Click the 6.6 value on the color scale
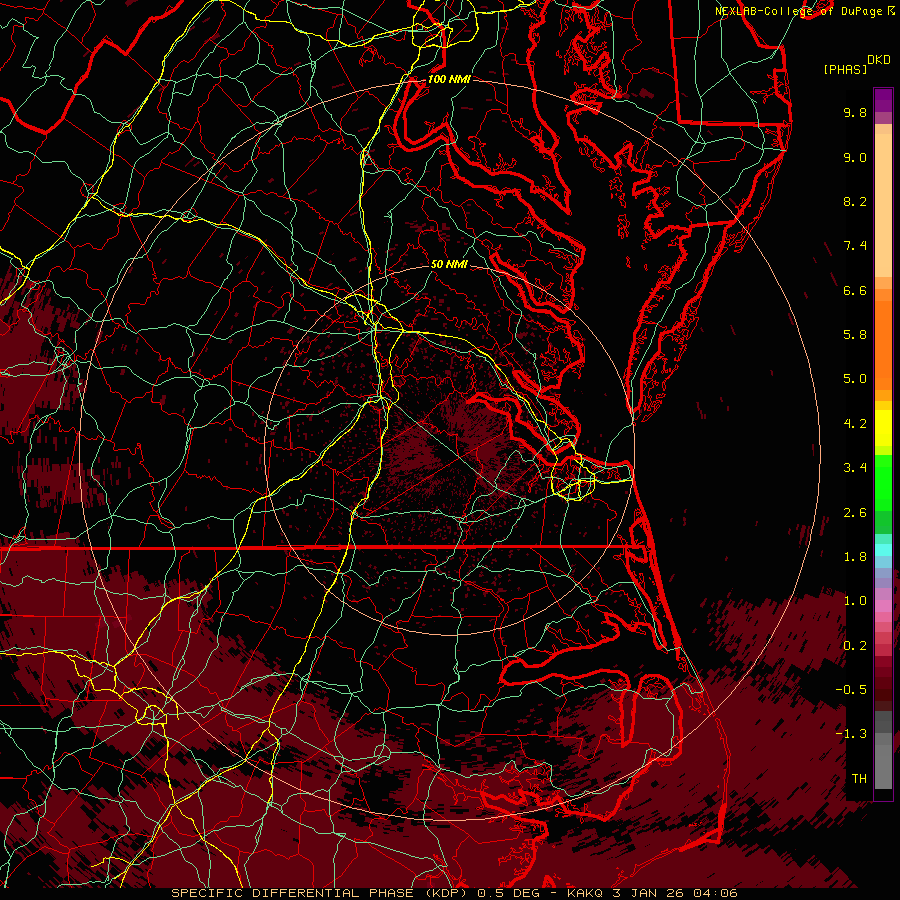The height and width of the screenshot is (900, 900). pyautogui.click(x=855, y=290)
